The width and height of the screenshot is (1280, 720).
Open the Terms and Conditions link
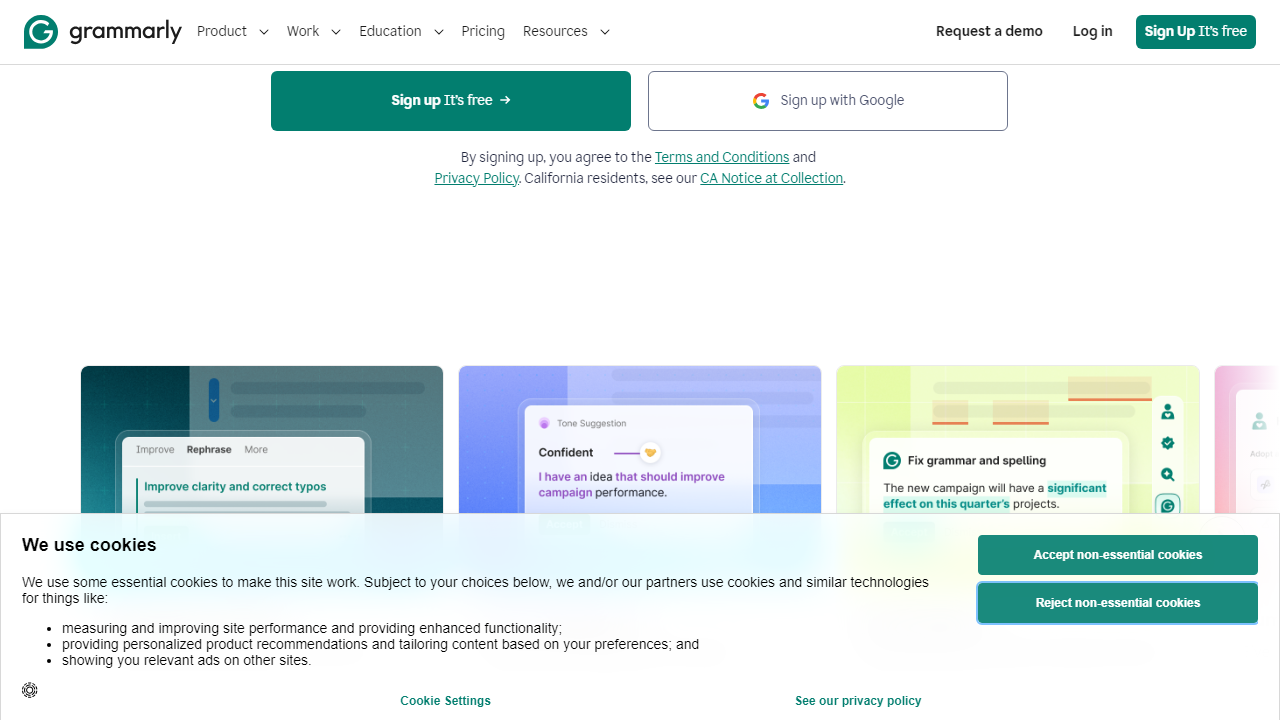click(722, 157)
